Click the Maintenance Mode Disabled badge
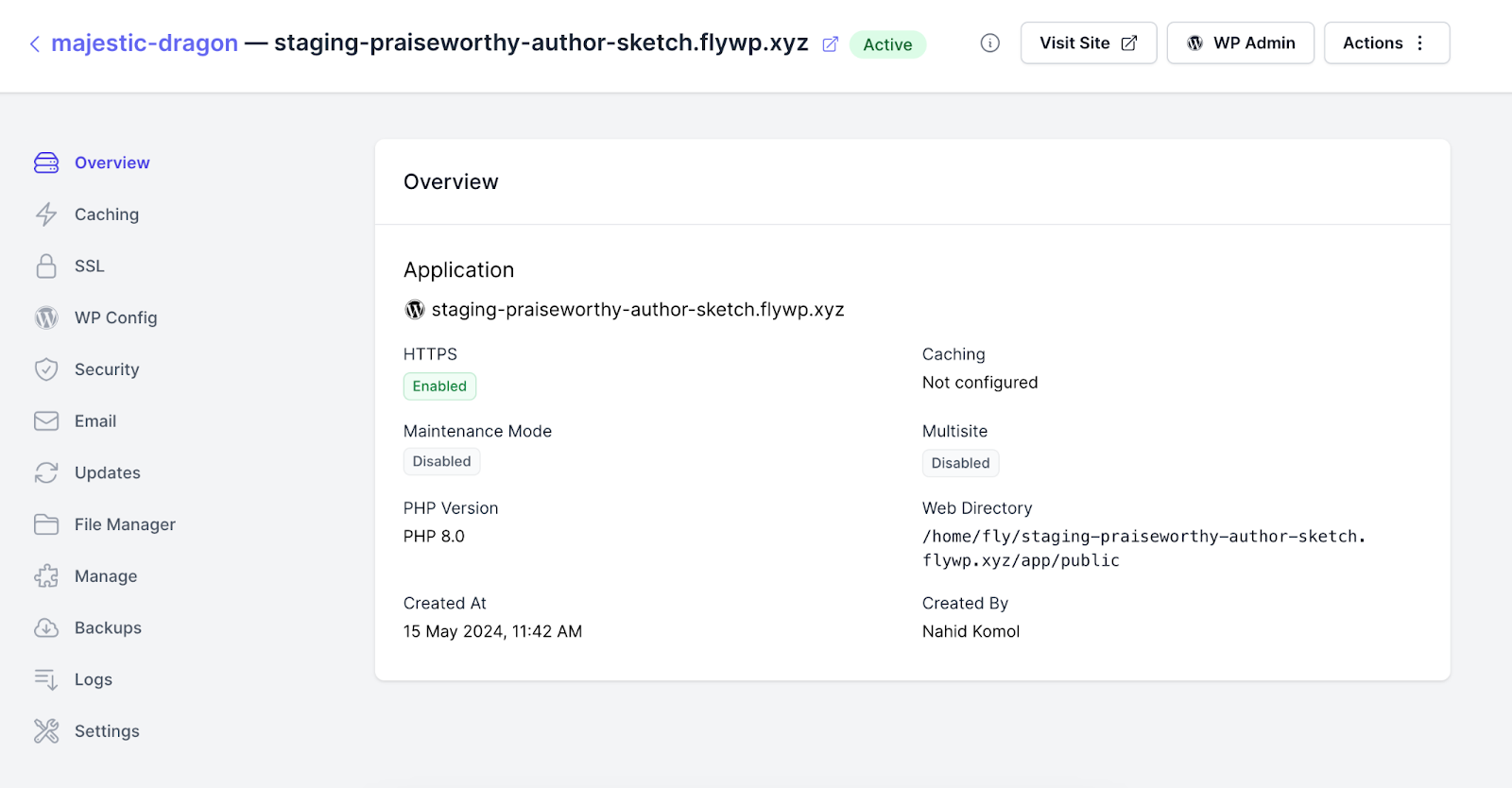The height and width of the screenshot is (788, 1512). click(441, 461)
